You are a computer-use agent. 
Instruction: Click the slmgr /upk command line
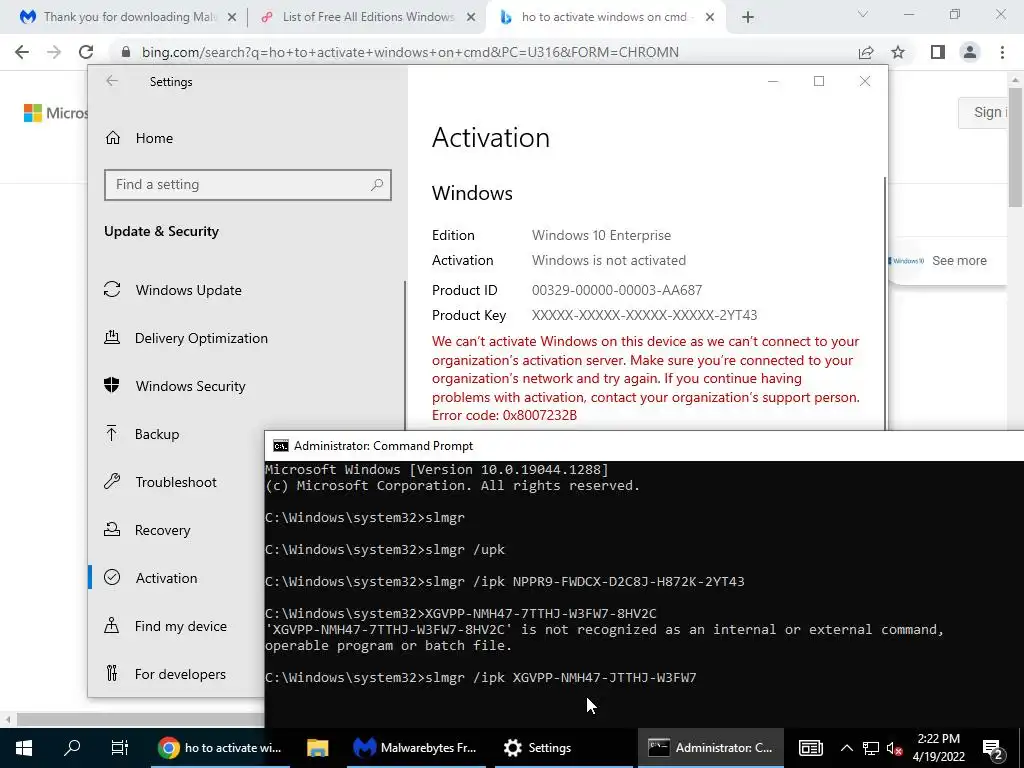[x=385, y=550]
